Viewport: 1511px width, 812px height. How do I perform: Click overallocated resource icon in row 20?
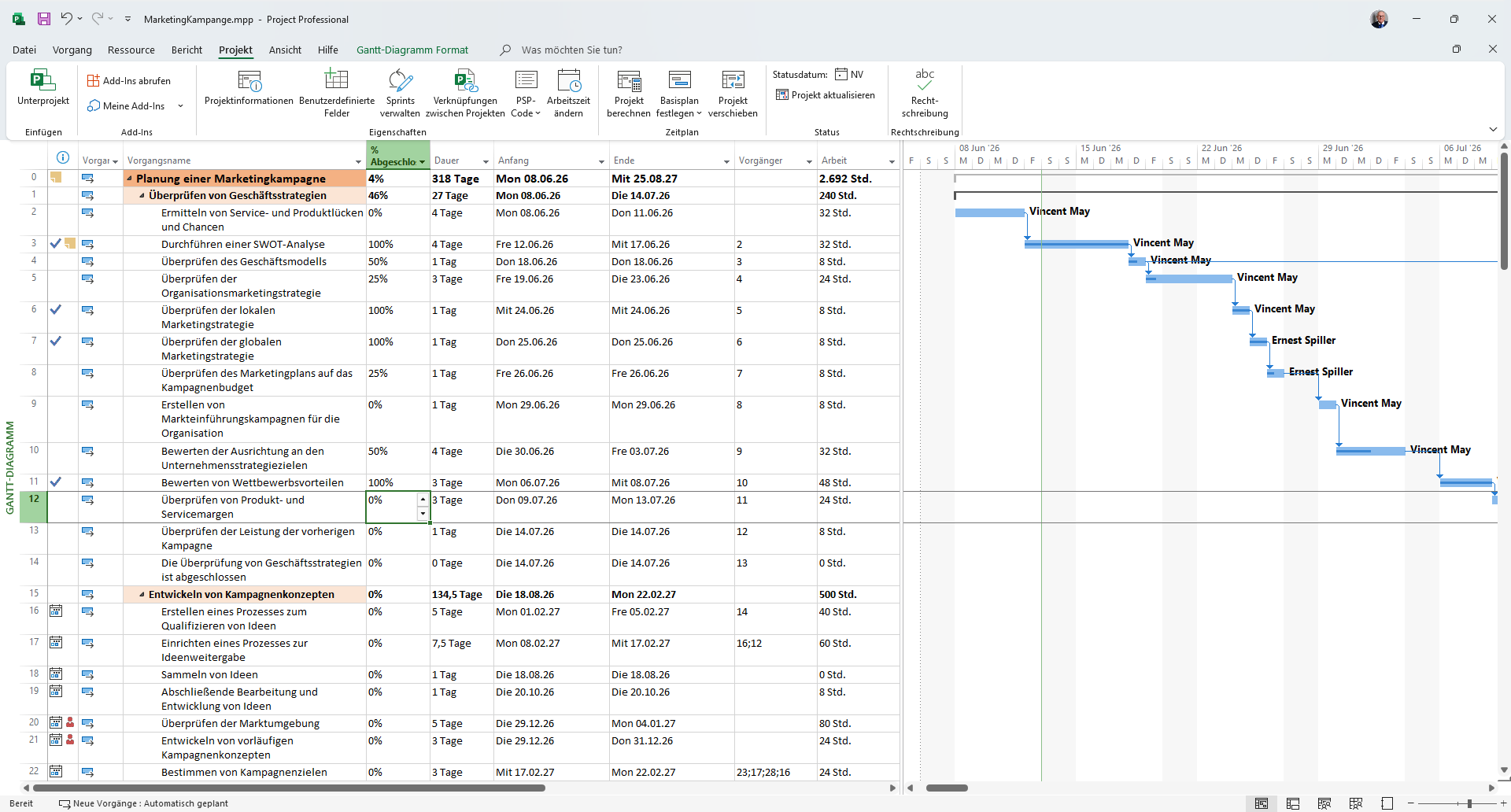point(70,722)
